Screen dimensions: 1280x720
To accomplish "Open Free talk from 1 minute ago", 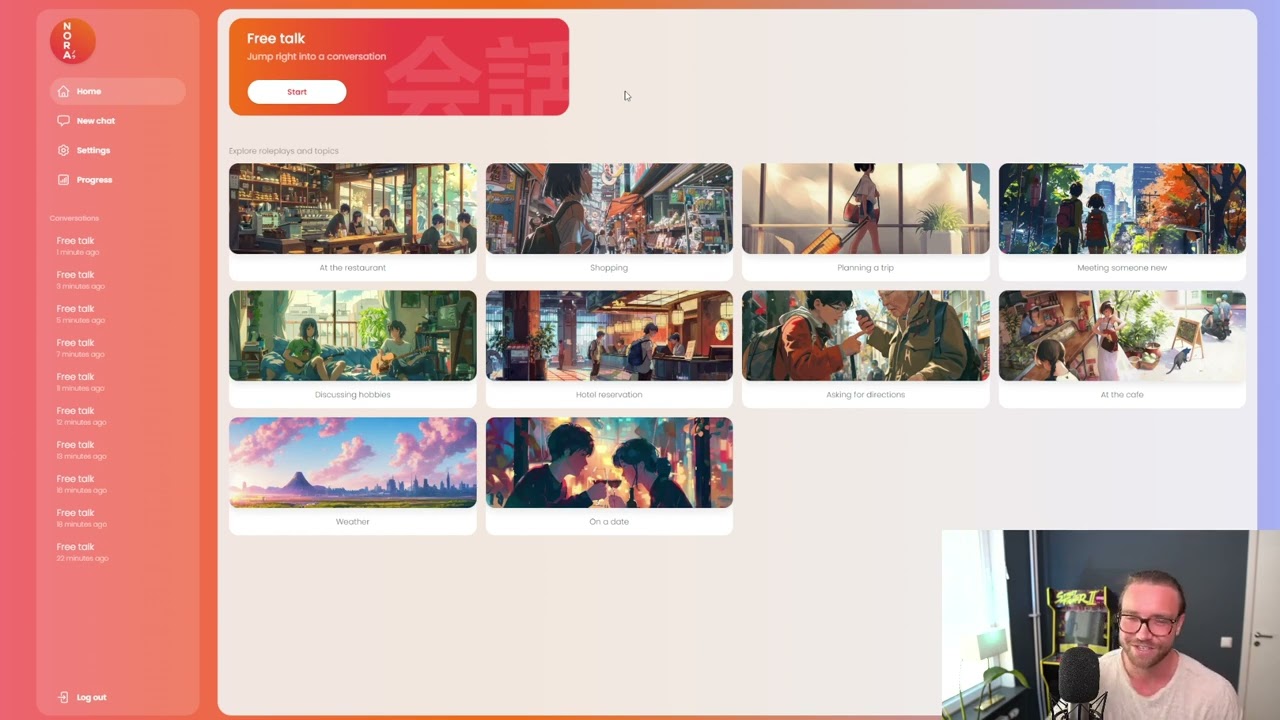I will 80,246.
